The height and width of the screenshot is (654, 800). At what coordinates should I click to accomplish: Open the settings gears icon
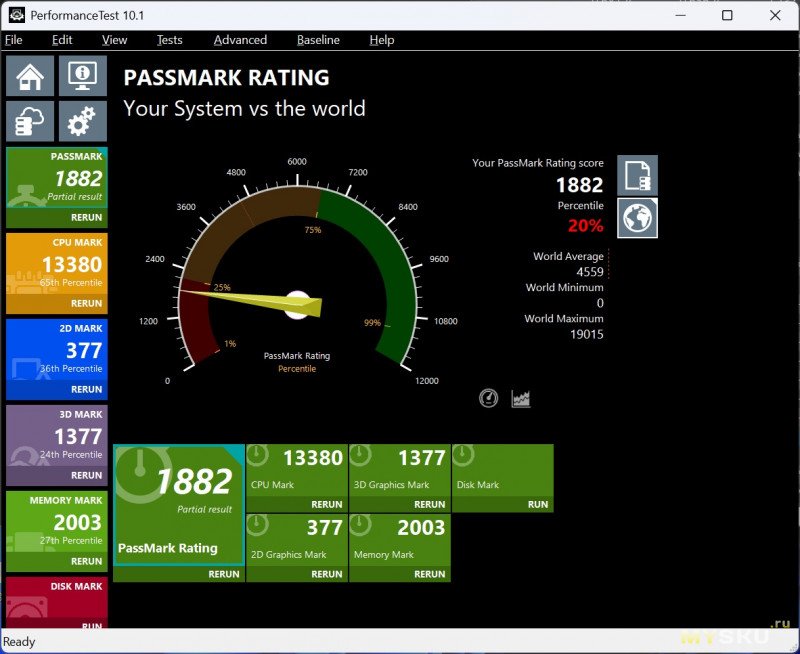[x=83, y=121]
